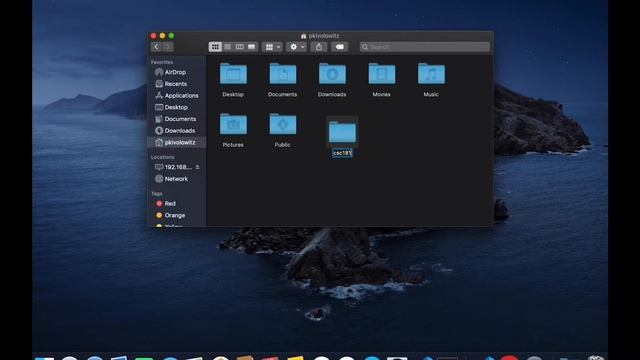Viewport: 640px width, 360px height.
Task: Select Documents in sidebar Favorites
Action: tap(176, 119)
